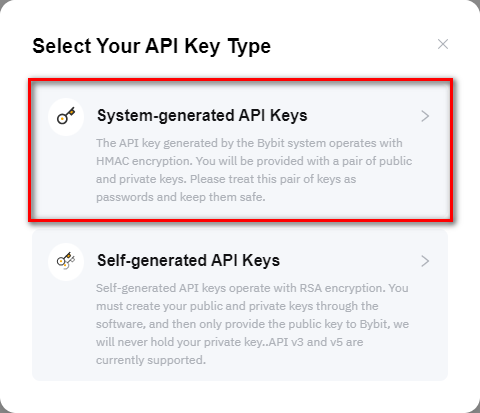Select the System-generated API Keys title
The width and height of the screenshot is (480, 413).
point(202,116)
